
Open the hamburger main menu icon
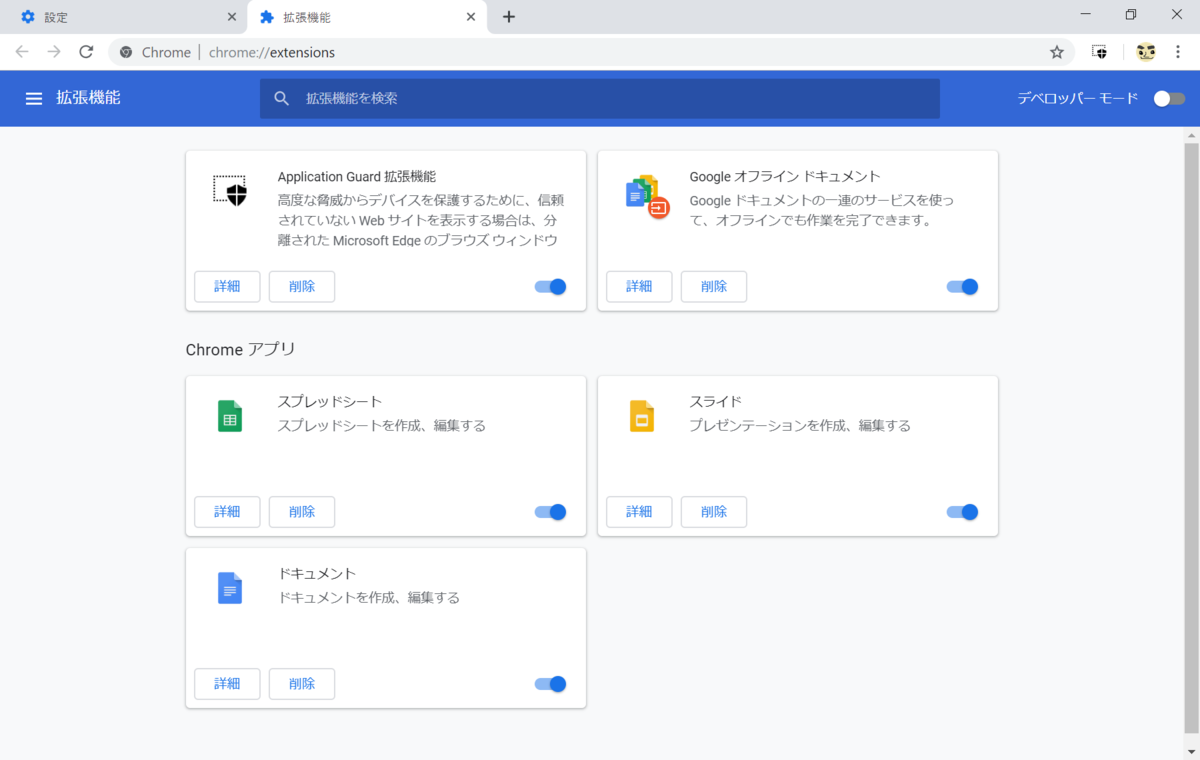pos(34,98)
